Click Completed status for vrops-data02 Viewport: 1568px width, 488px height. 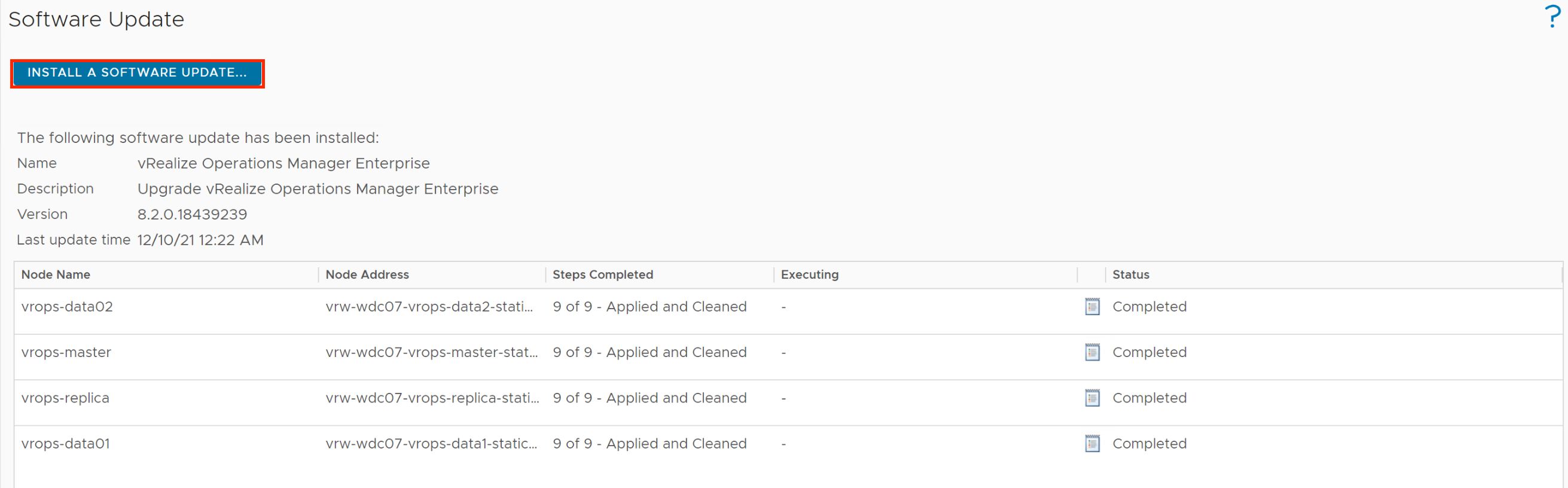[1149, 307]
